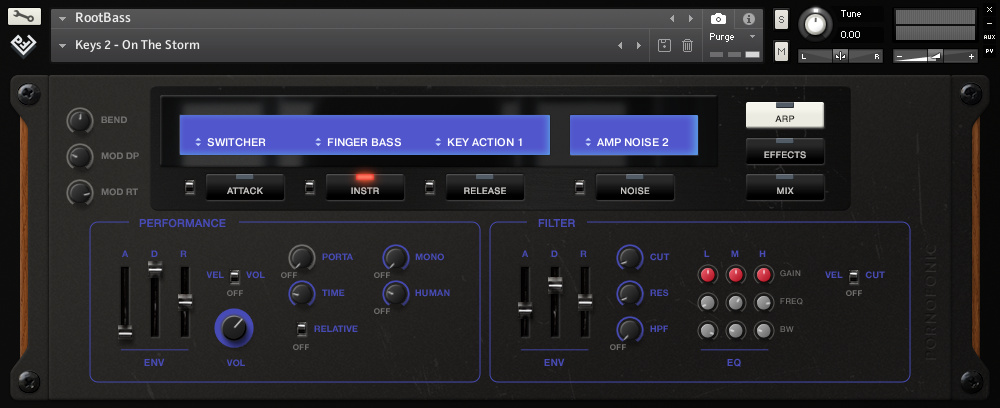1000x408 pixels.
Task: Click the MONO knob
Action: point(395,258)
